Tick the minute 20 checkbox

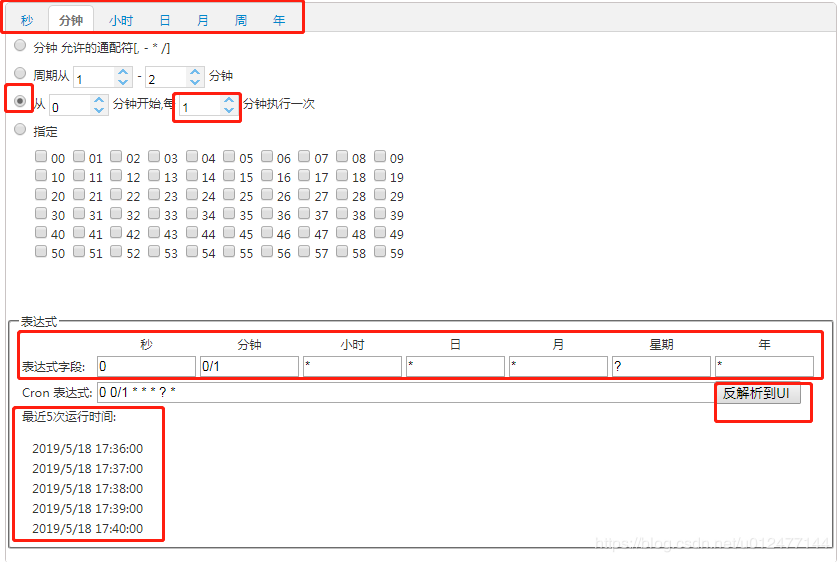[41, 194]
